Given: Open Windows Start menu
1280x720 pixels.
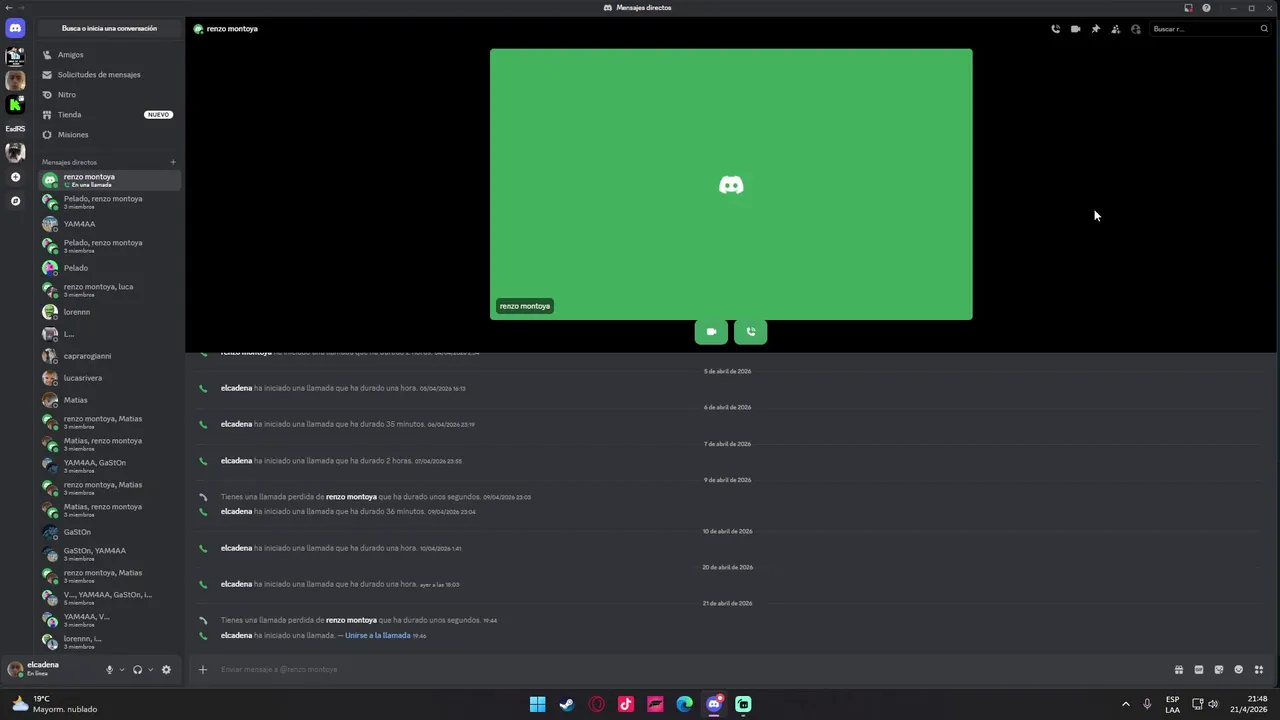Looking at the screenshot, I should (x=537, y=704).
